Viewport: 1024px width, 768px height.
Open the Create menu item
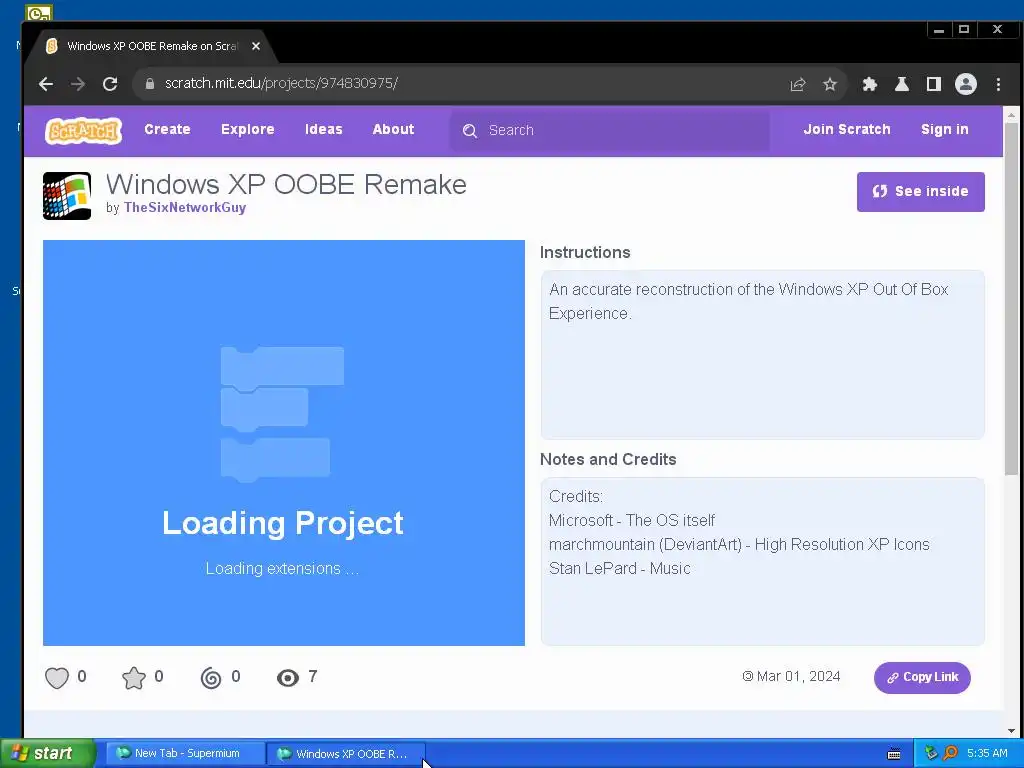pyautogui.click(x=167, y=129)
